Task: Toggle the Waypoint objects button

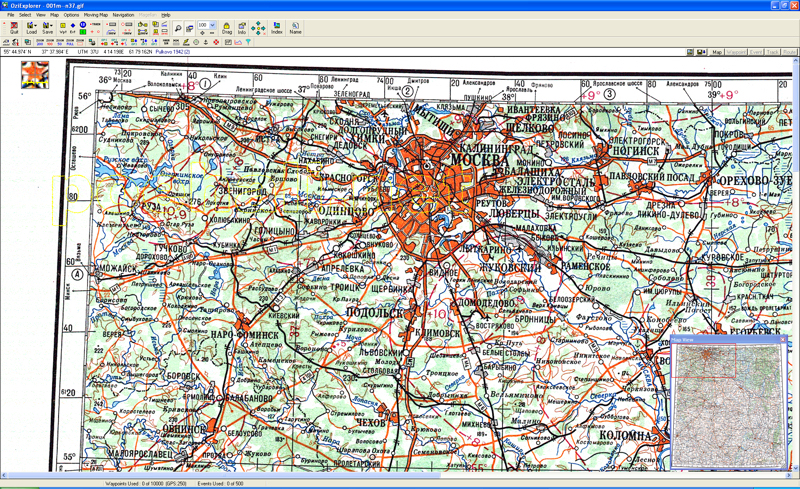Action: 737,52
